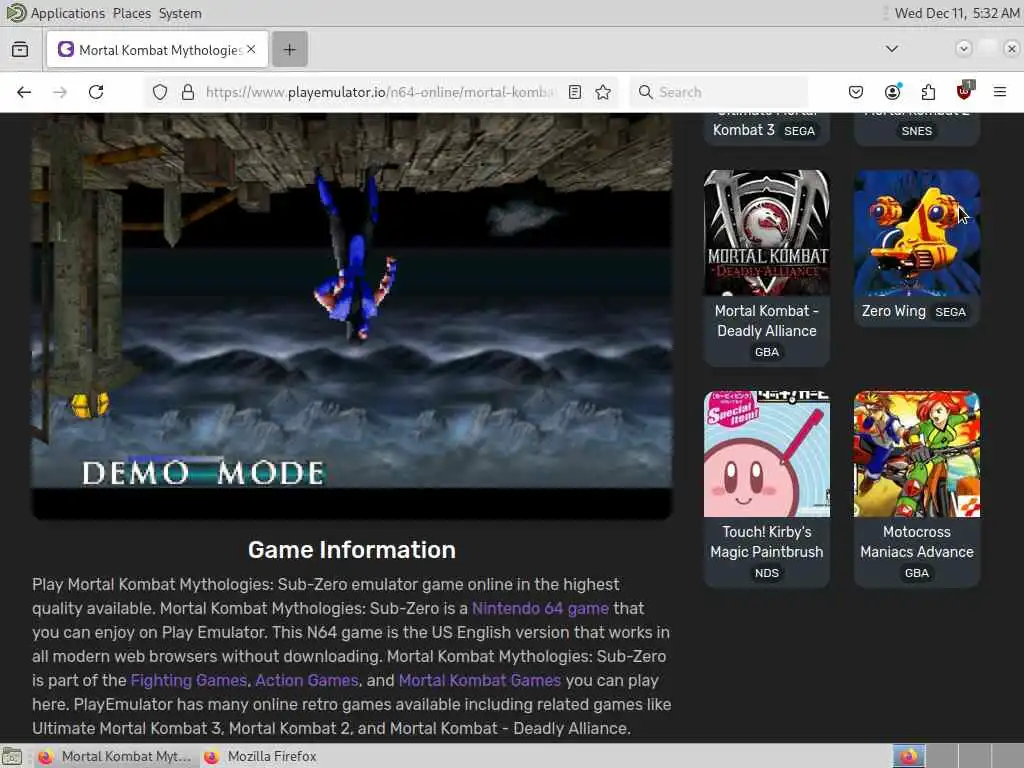Open the System menu

180,13
